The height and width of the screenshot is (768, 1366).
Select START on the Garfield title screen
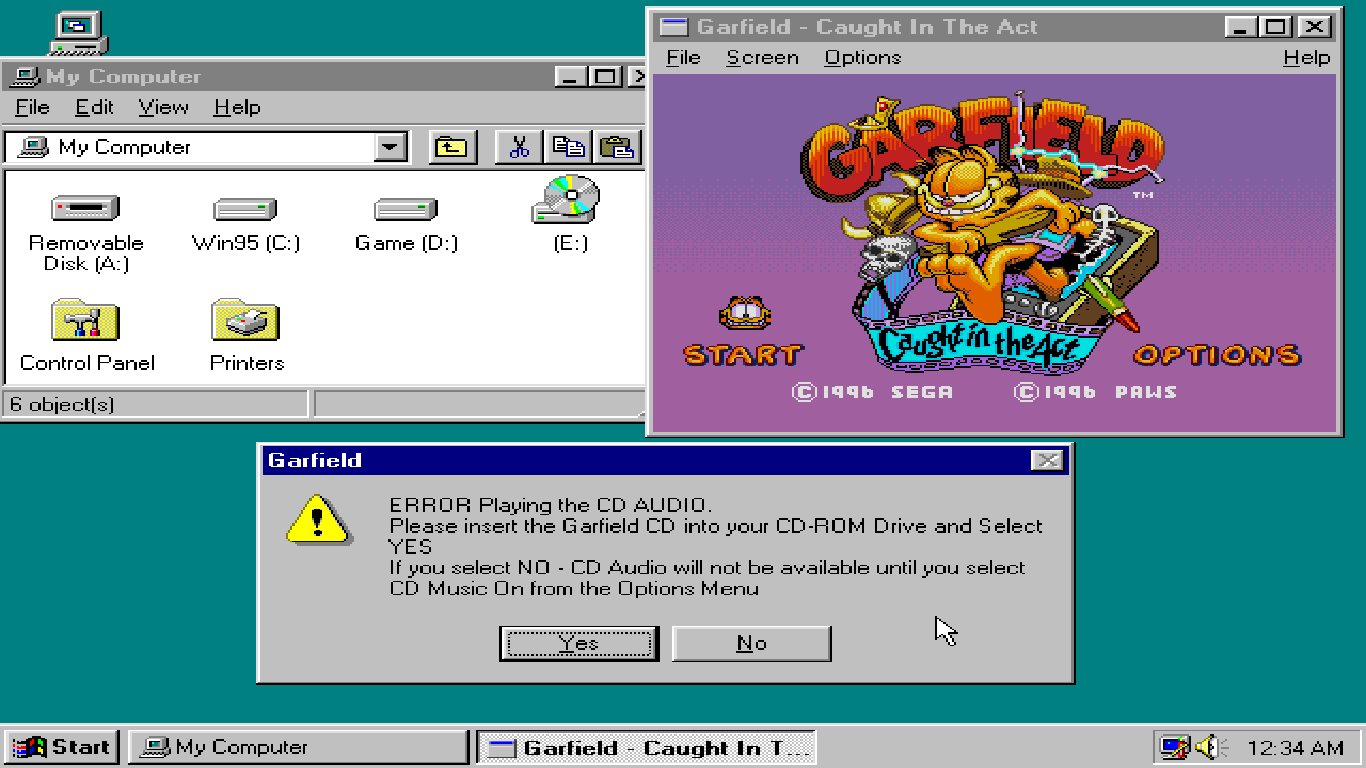click(x=743, y=355)
